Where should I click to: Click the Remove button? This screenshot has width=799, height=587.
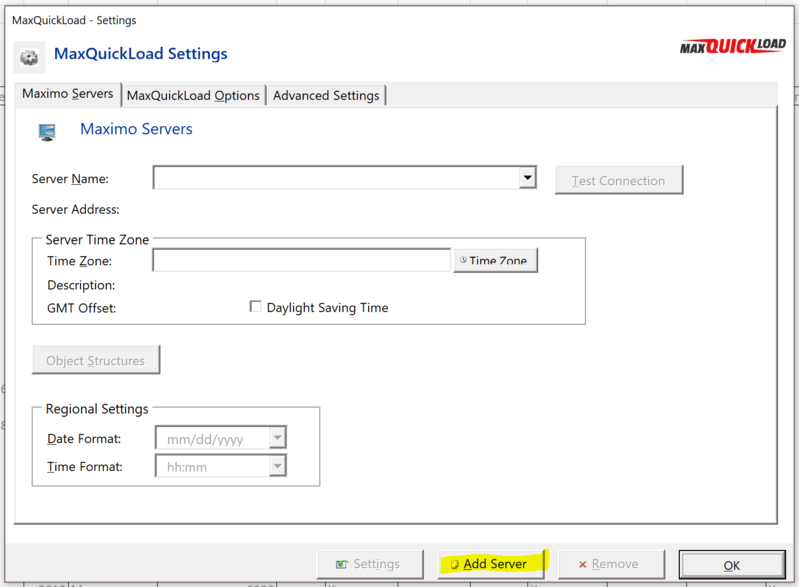tap(611, 564)
